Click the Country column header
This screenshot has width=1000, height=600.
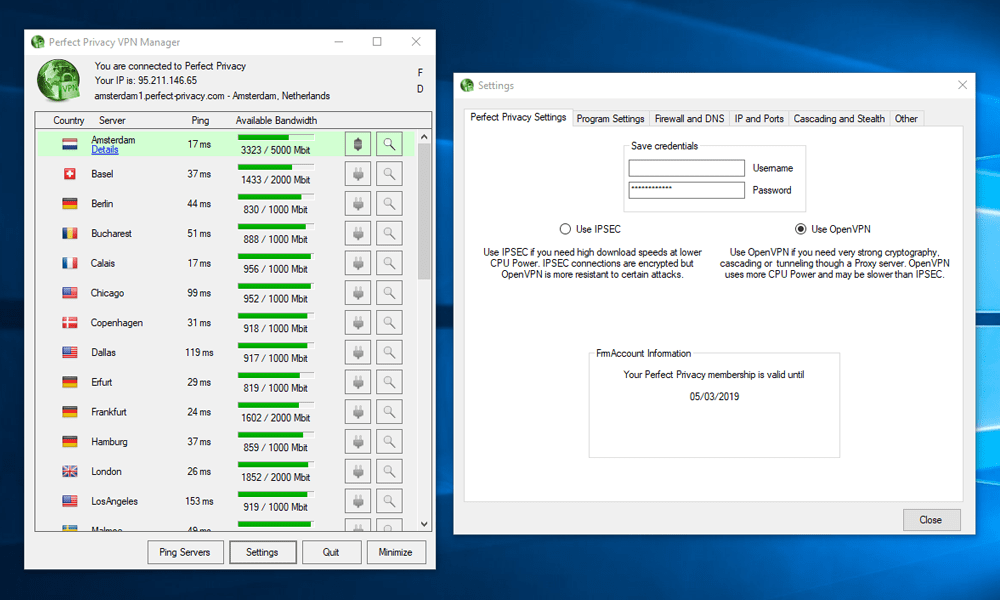click(x=69, y=121)
